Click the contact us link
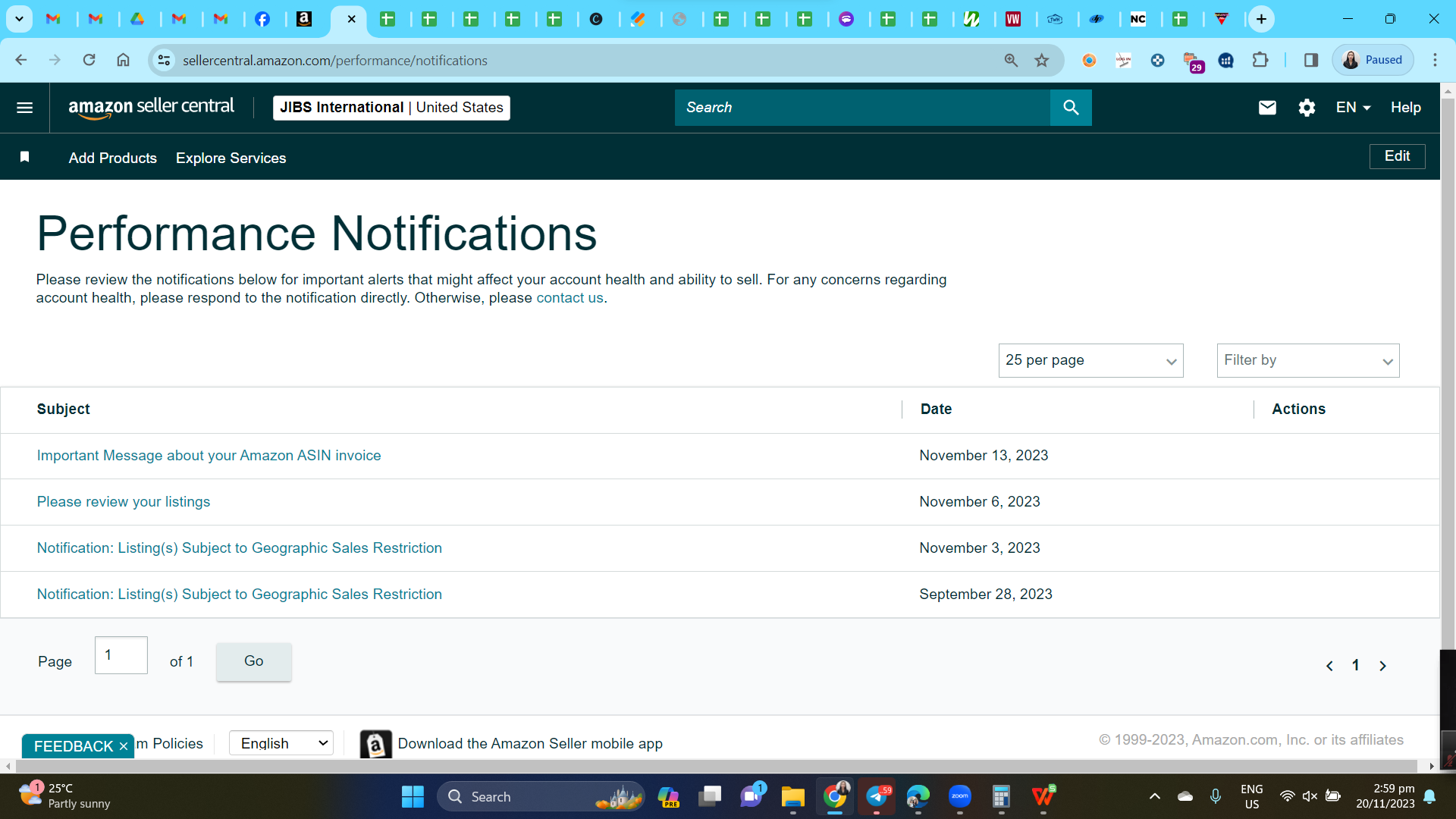The height and width of the screenshot is (819, 1456). [570, 298]
